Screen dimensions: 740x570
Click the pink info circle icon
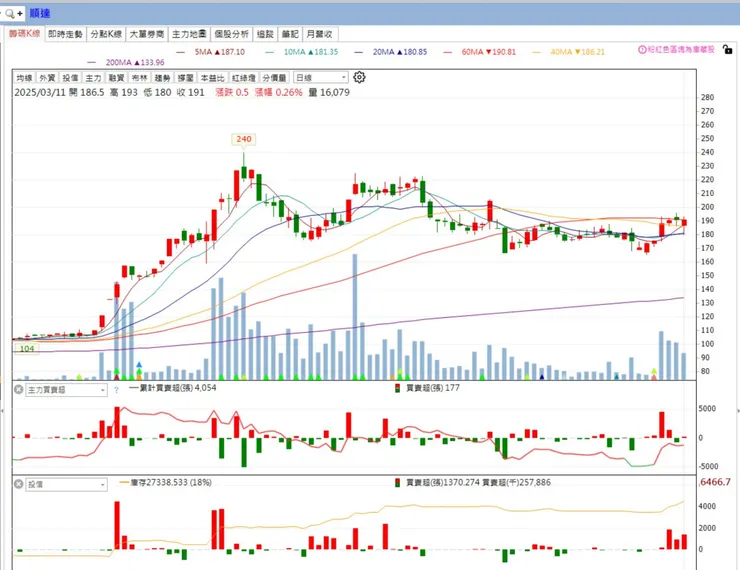[x=642, y=49]
